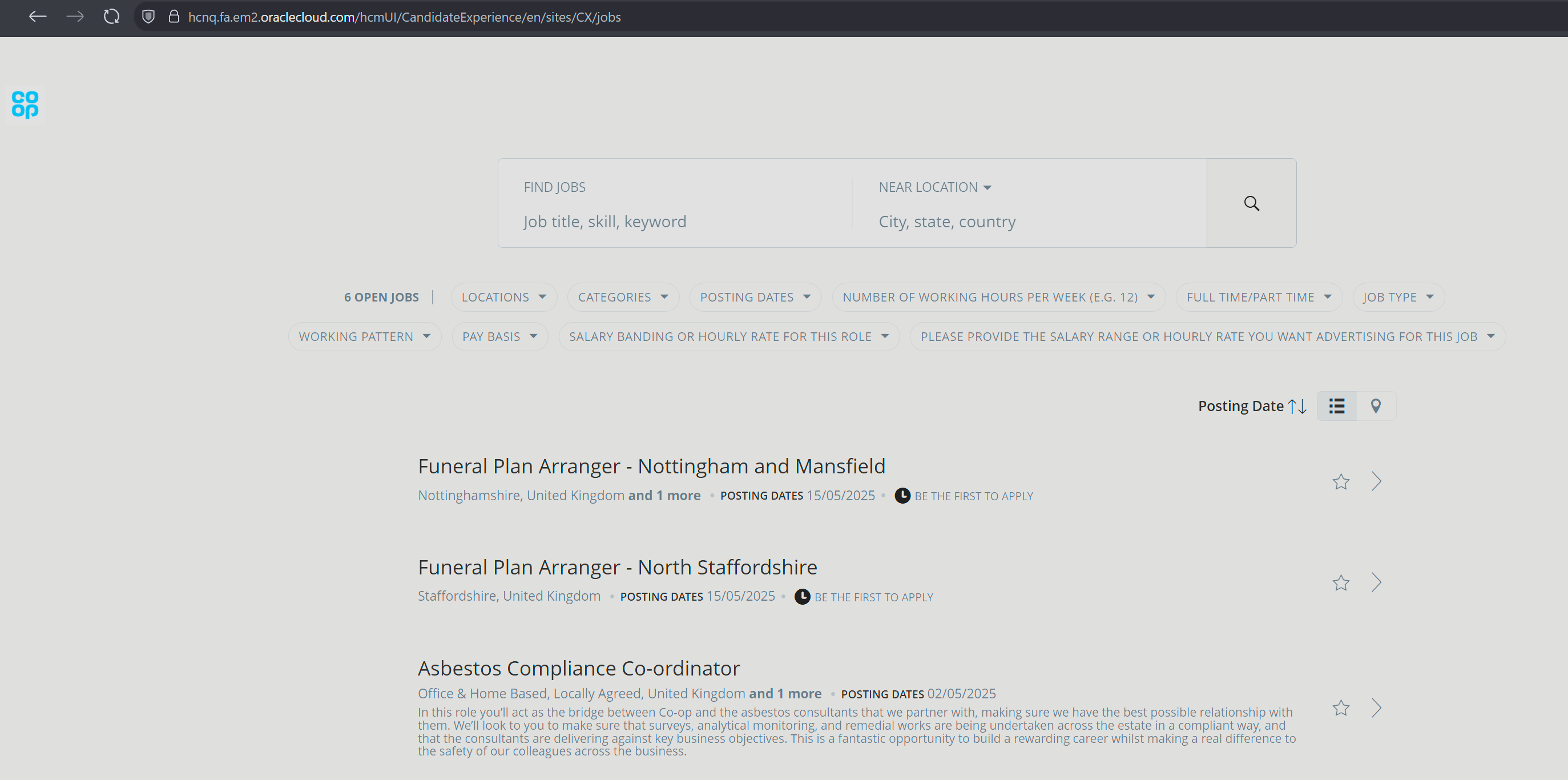Open Funeral Plan Arranger - North Staffordshire
The image size is (1568, 780).
[617, 567]
